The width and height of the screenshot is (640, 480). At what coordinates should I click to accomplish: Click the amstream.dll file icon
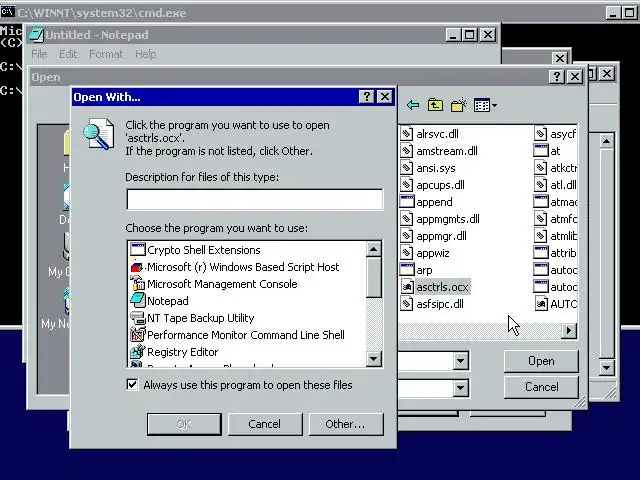coord(406,151)
